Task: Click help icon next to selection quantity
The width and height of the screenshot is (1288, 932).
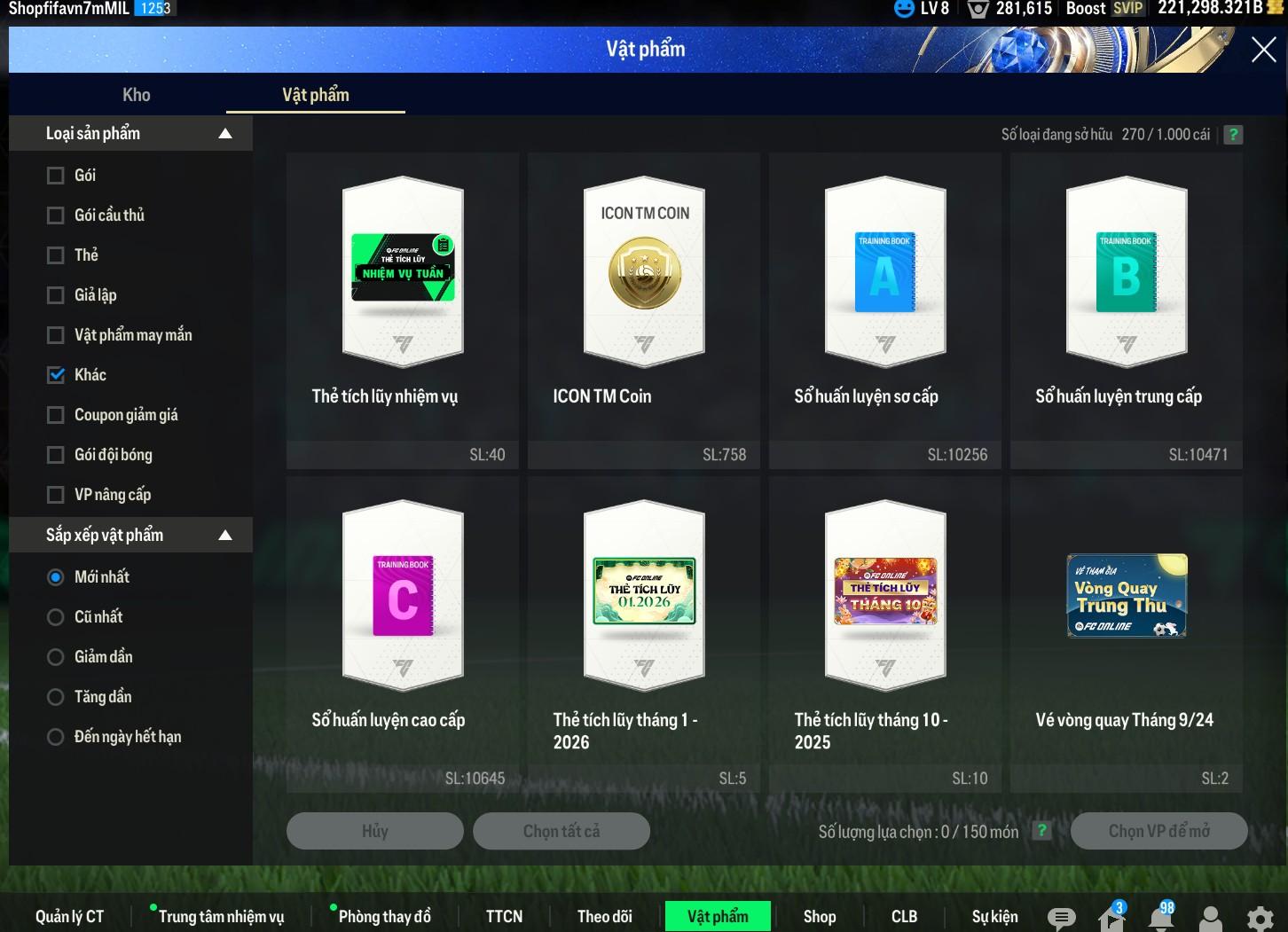Action: (x=1042, y=831)
